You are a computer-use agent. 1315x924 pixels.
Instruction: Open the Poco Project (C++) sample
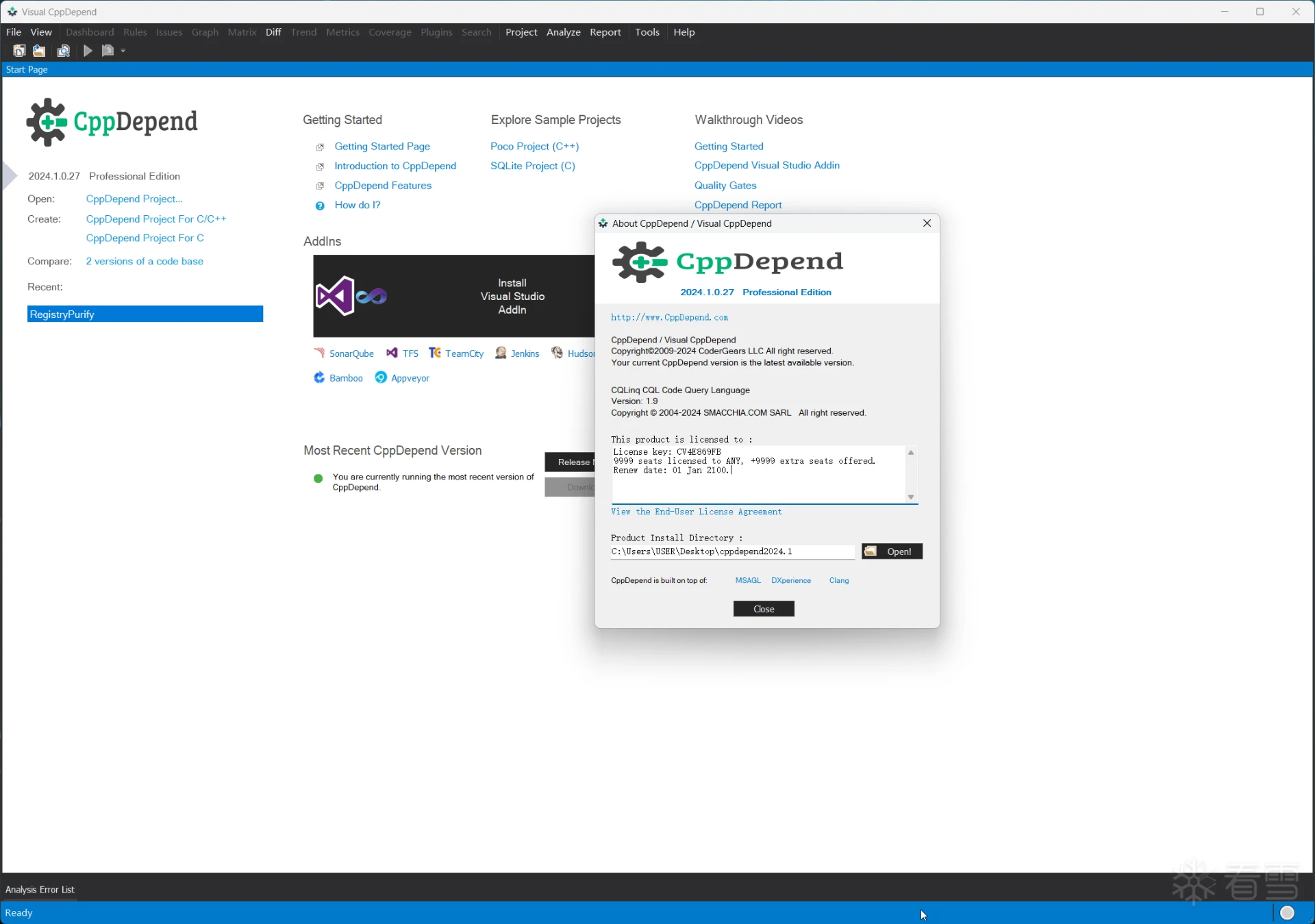534,146
